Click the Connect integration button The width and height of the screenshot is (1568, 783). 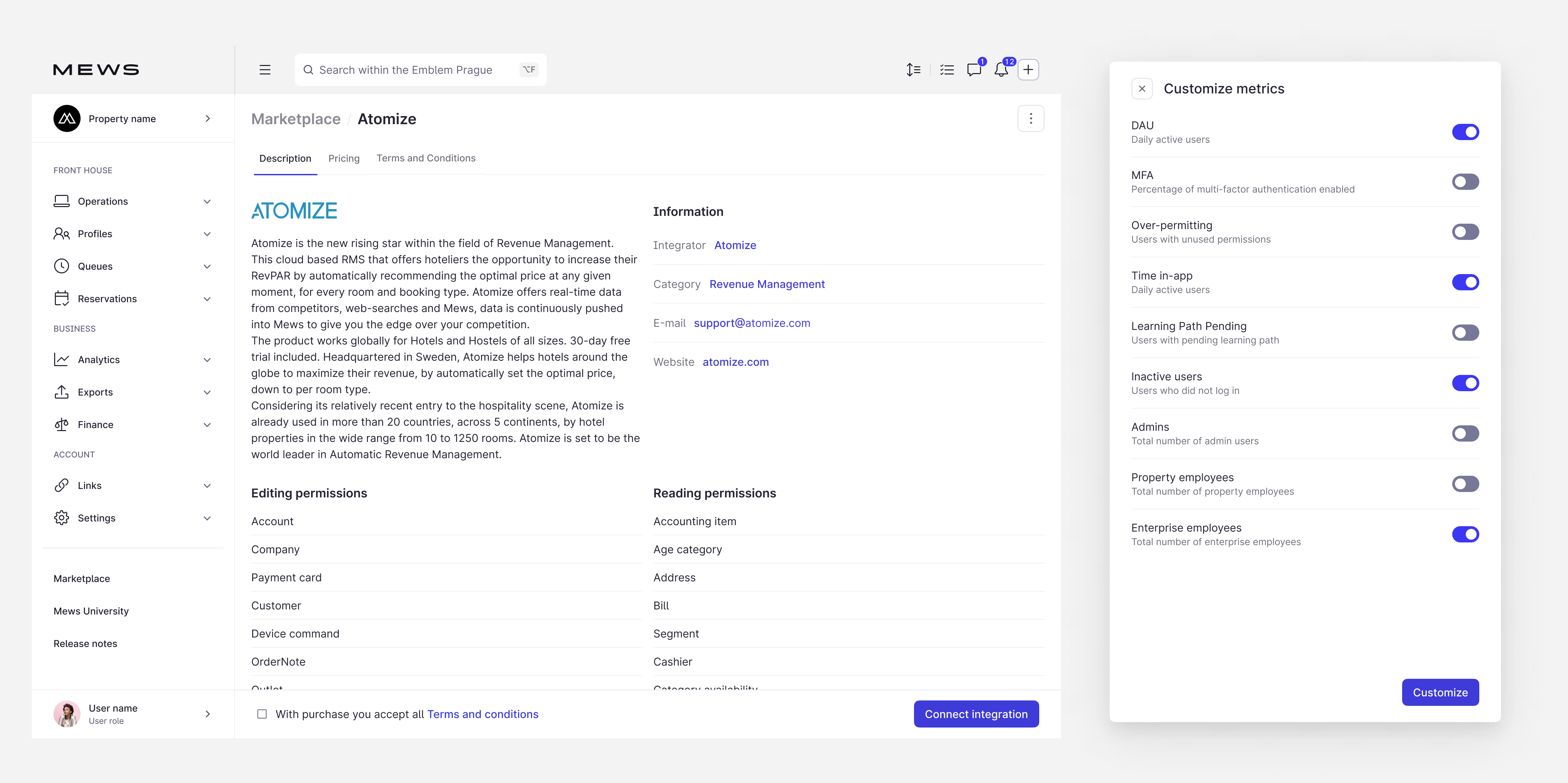(x=976, y=714)
